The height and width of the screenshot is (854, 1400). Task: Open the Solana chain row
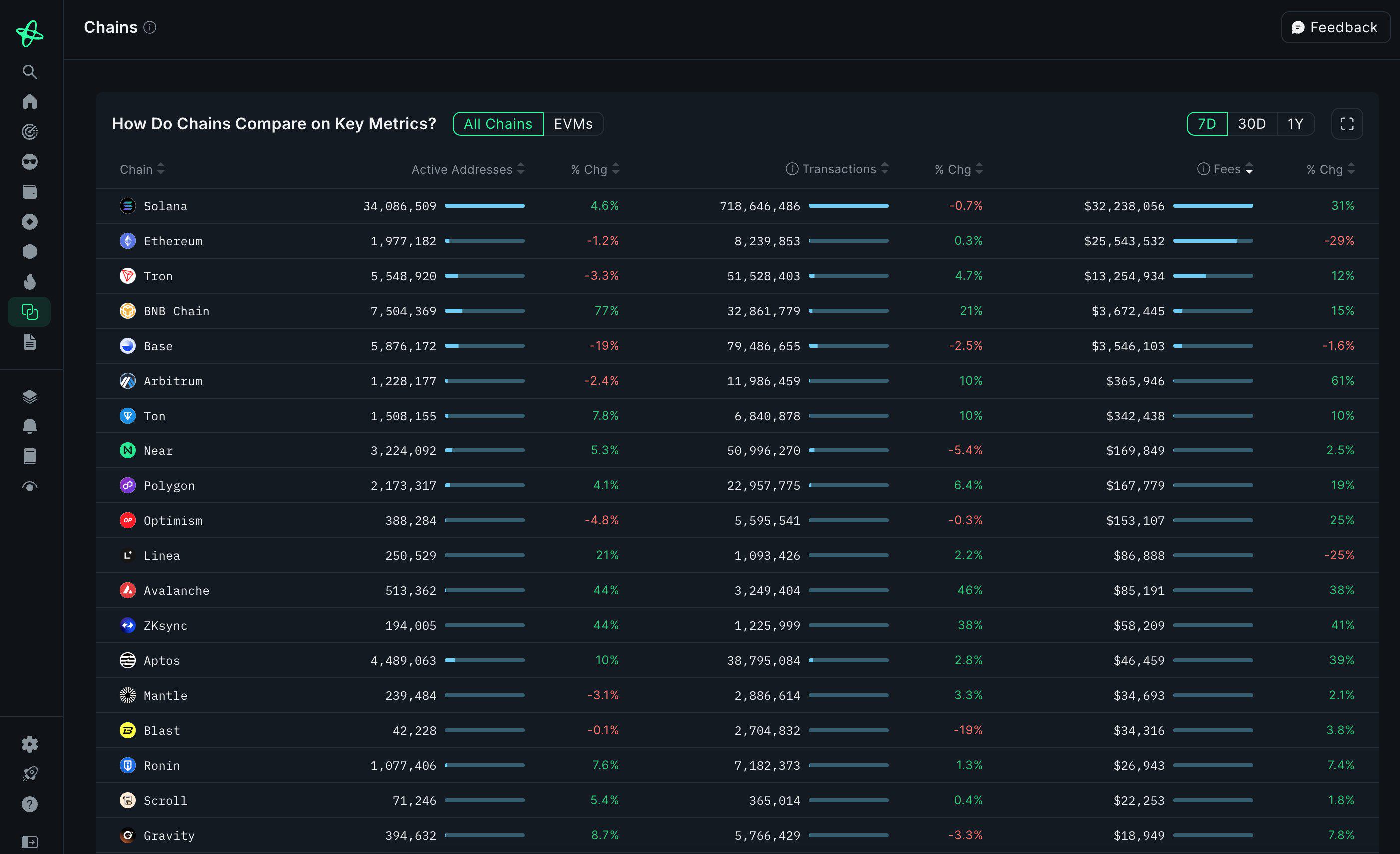pos(165,206)
